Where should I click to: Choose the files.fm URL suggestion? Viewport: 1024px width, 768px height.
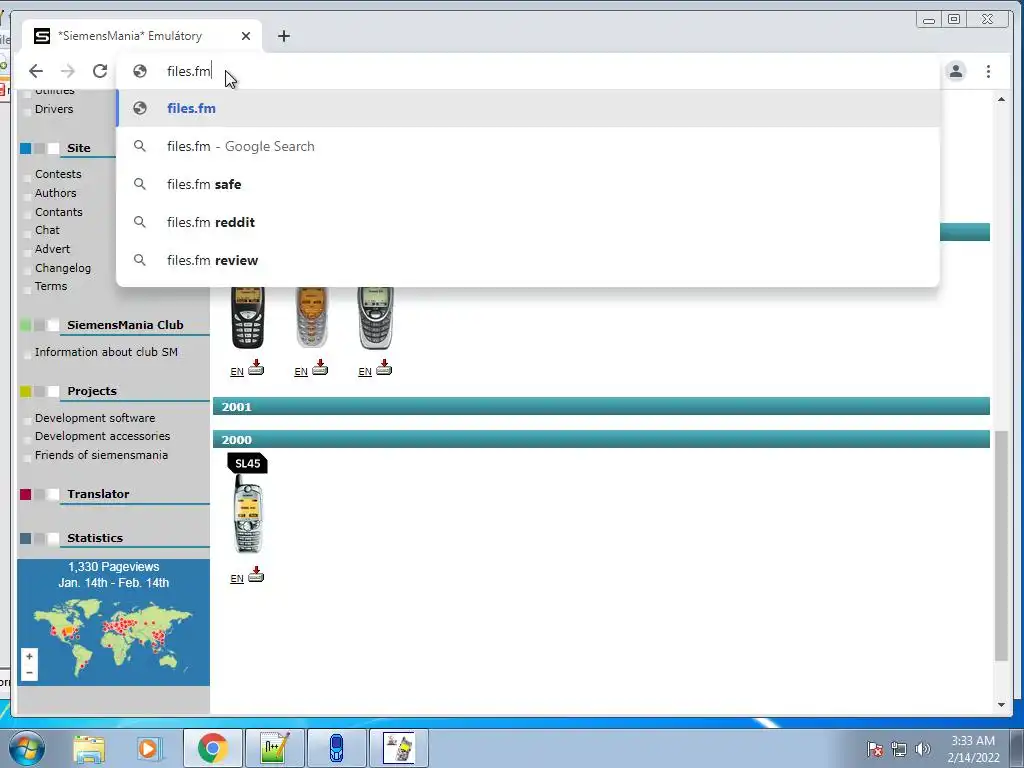(528, 108)
